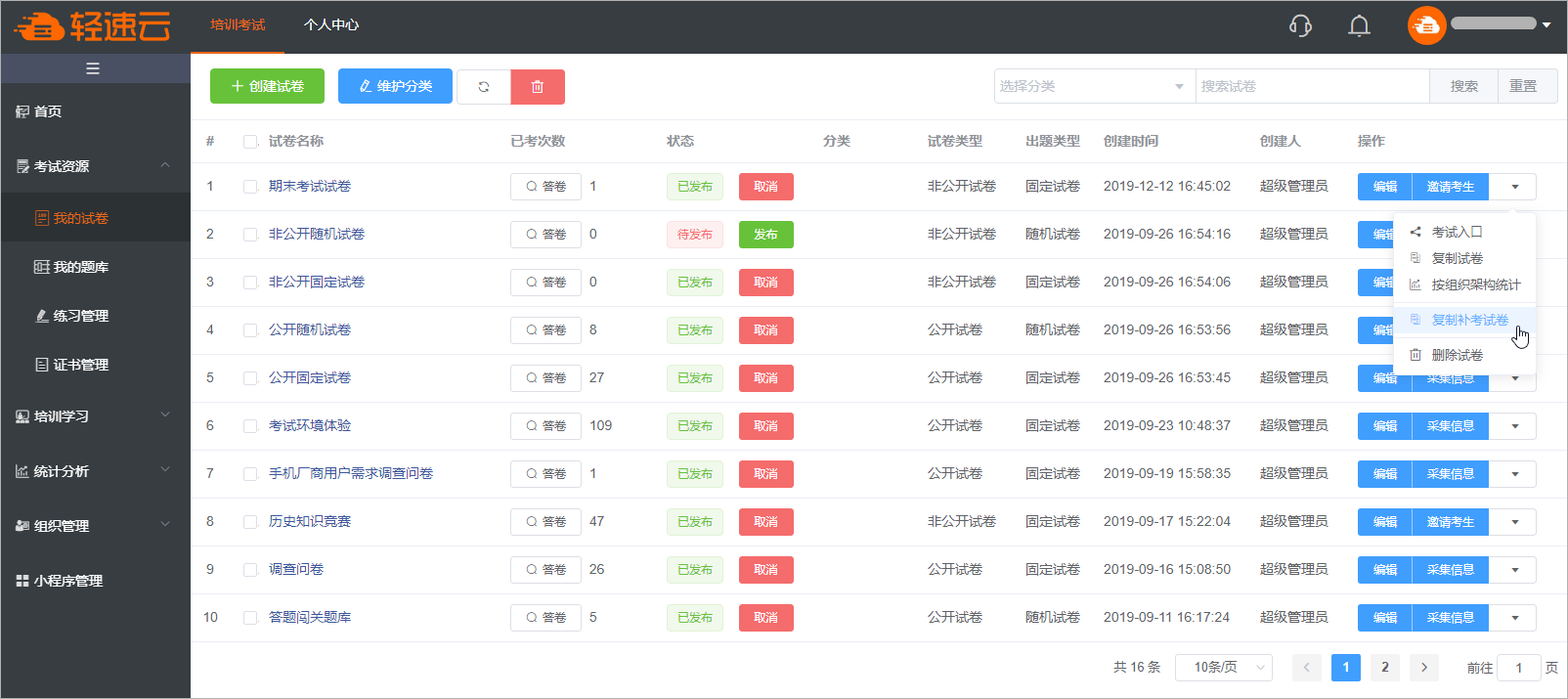Choose 考试入口 from dropdown menu
This screenshot has width=1568, height=699.
(1464, 232)
